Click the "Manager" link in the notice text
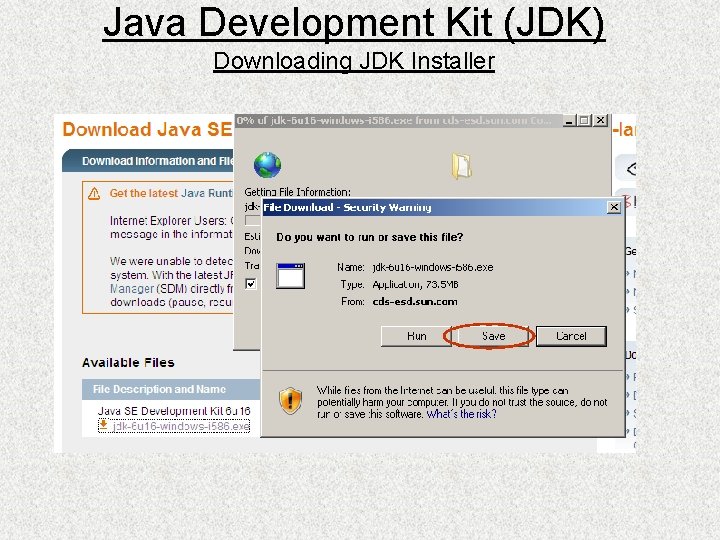Screen dimensions: 720x540 tap(132, 289)
